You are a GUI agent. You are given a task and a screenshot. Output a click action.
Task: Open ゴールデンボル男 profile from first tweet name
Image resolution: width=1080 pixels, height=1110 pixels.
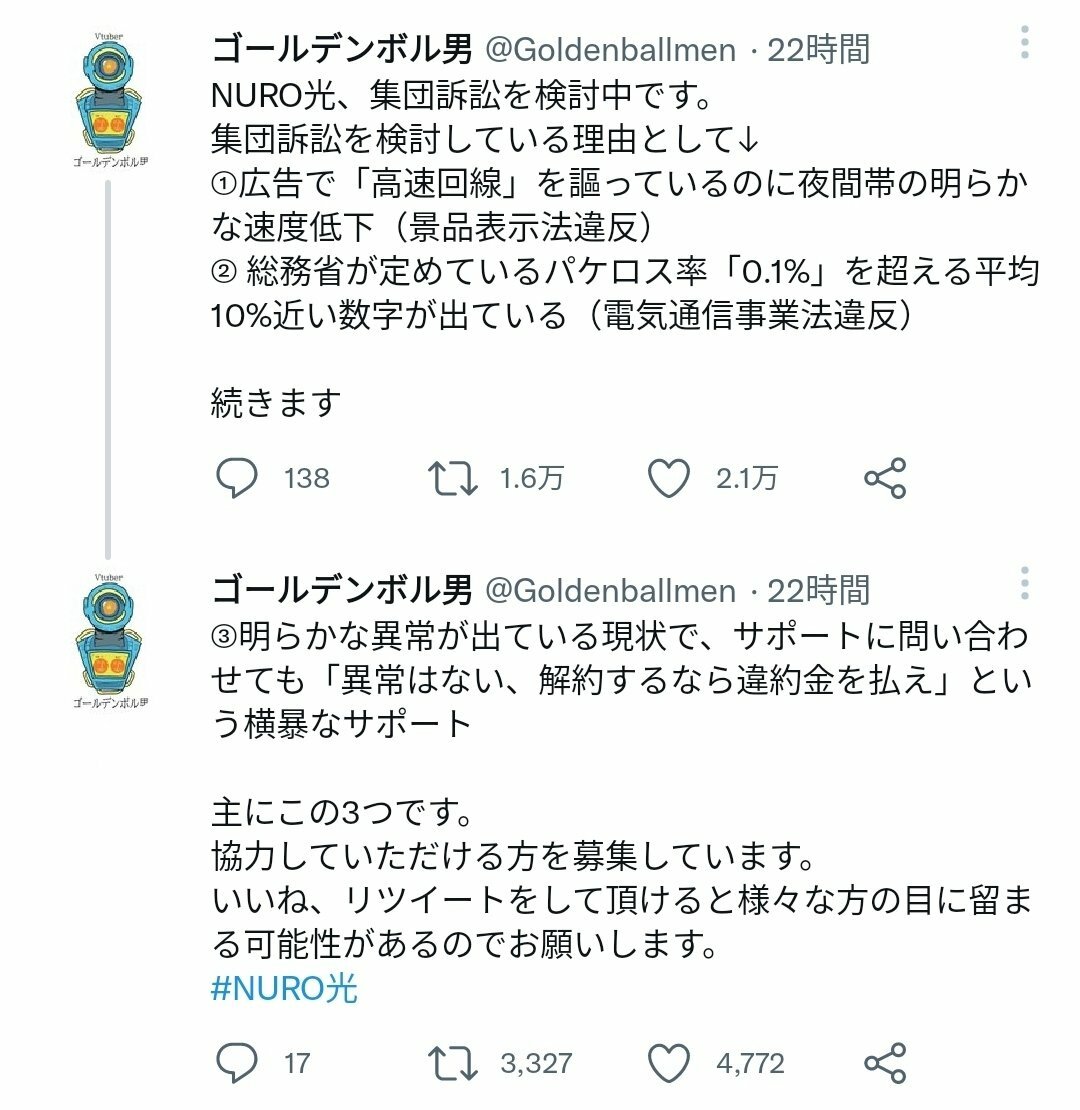pyautogui.click(x=342, y=50)
